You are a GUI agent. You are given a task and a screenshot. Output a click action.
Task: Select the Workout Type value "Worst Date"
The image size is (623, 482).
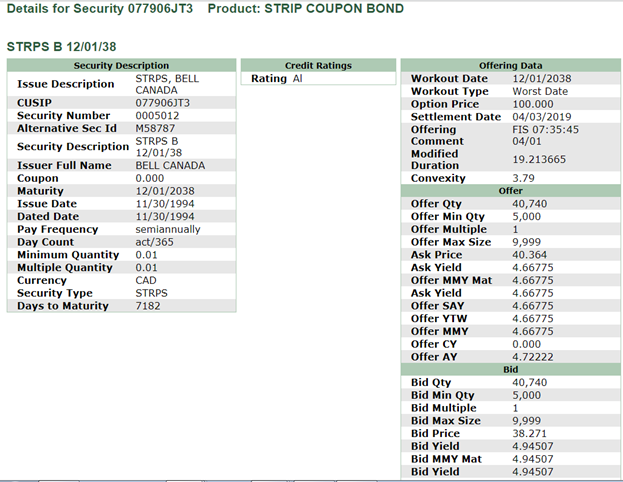coord(540,91)
